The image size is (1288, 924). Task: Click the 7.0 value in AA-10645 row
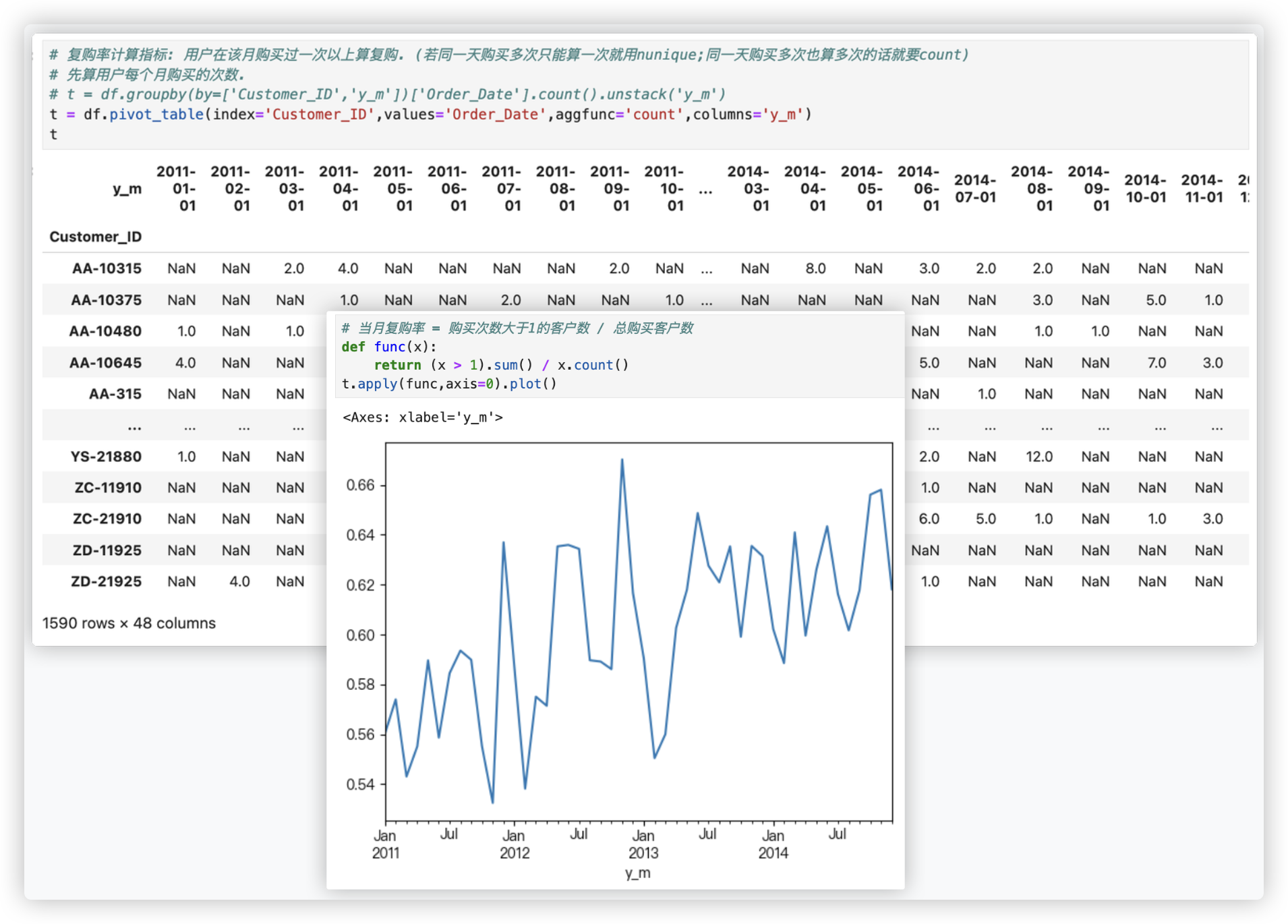point(1156,363)
